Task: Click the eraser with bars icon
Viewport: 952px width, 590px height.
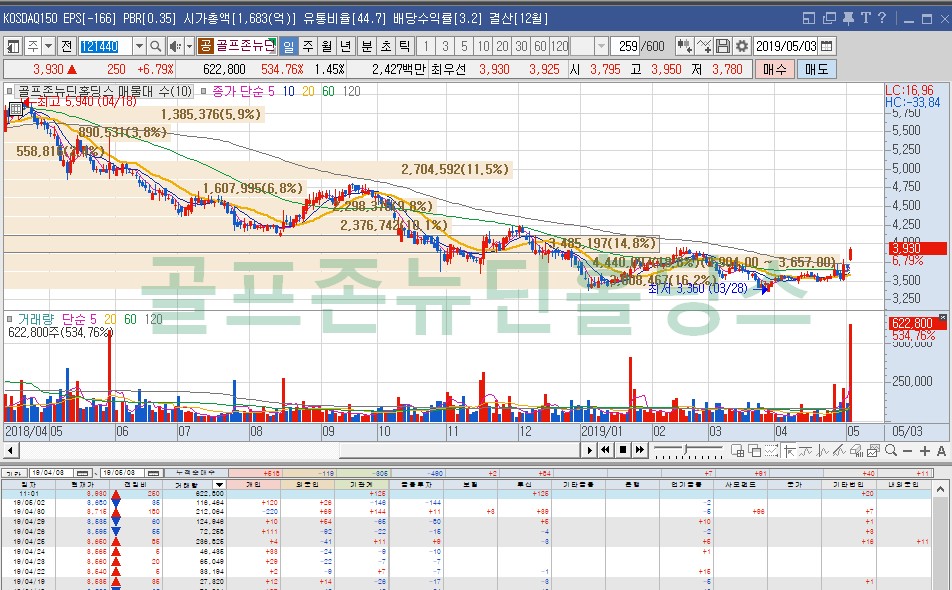Action: [857, 450]
